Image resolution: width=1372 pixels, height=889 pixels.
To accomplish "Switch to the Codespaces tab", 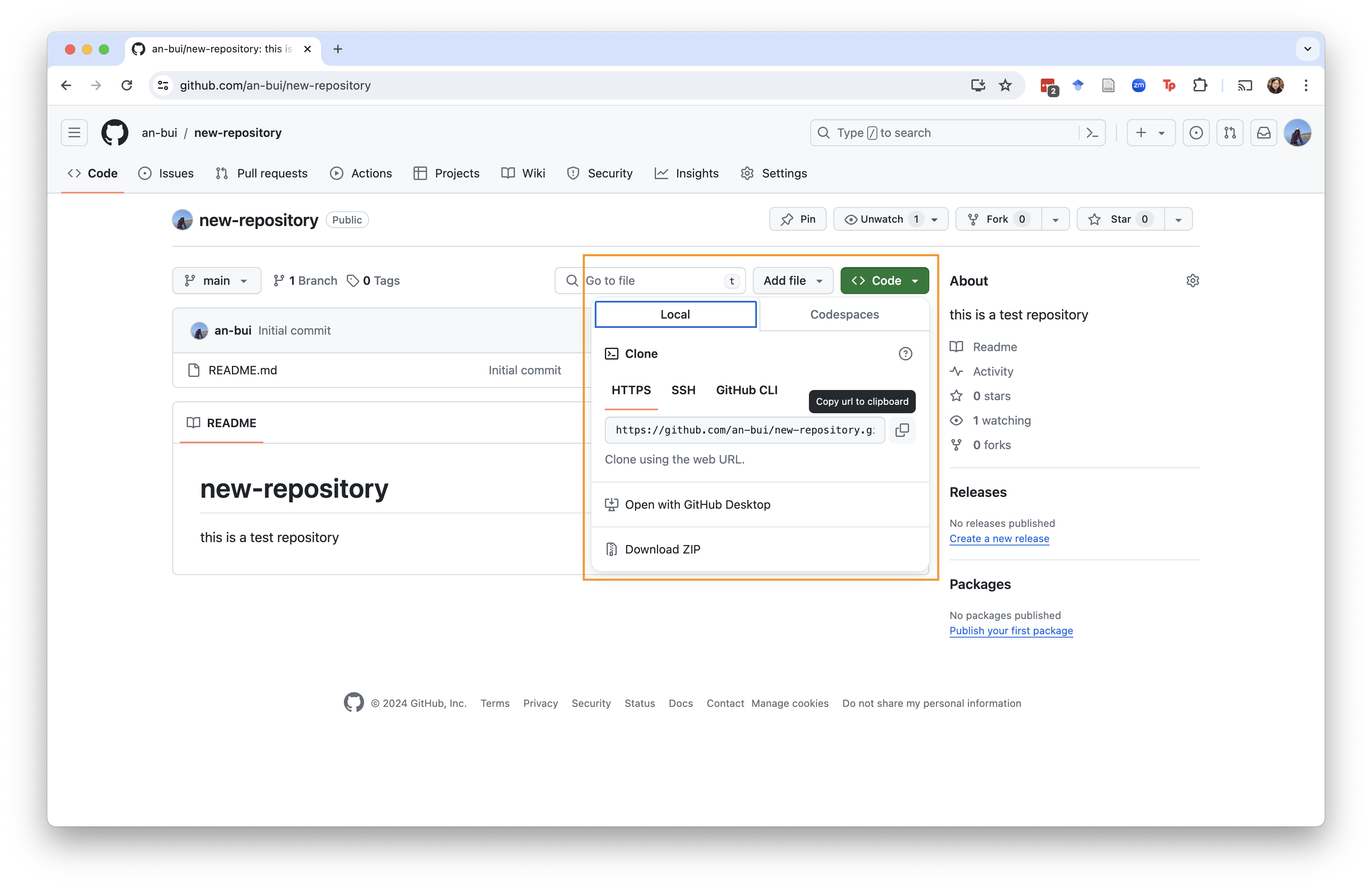I will coord(844,315).
